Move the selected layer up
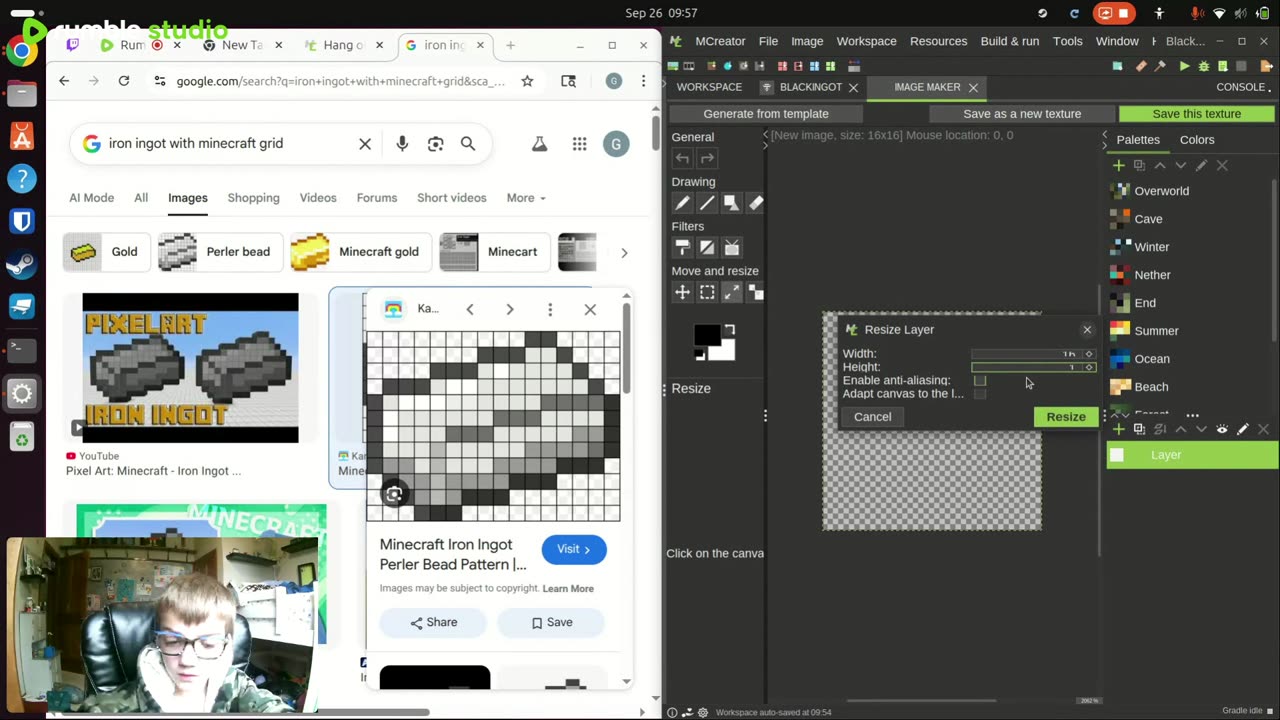 click(x=1181, y=429)
